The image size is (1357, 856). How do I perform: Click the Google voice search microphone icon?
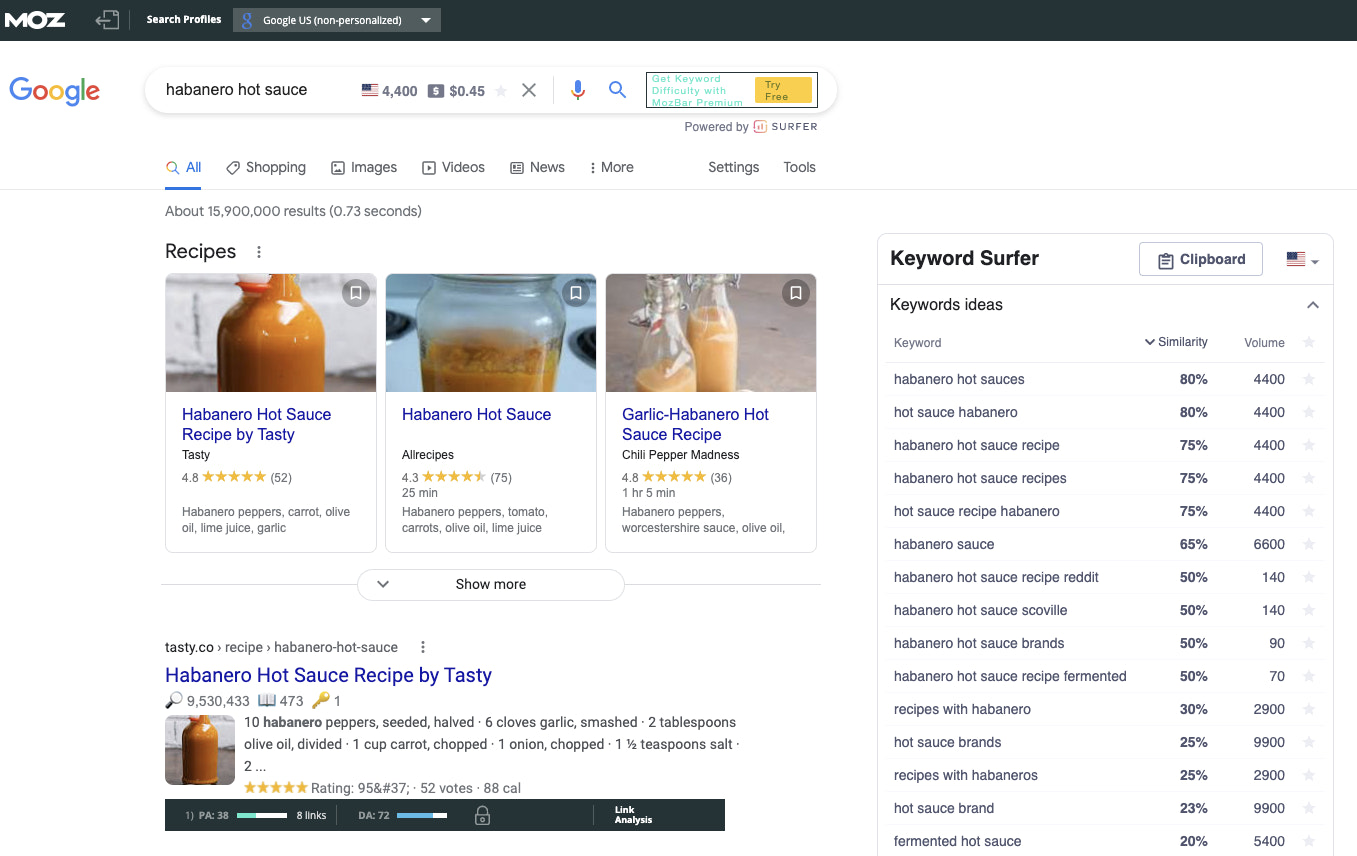click(578, 89)
